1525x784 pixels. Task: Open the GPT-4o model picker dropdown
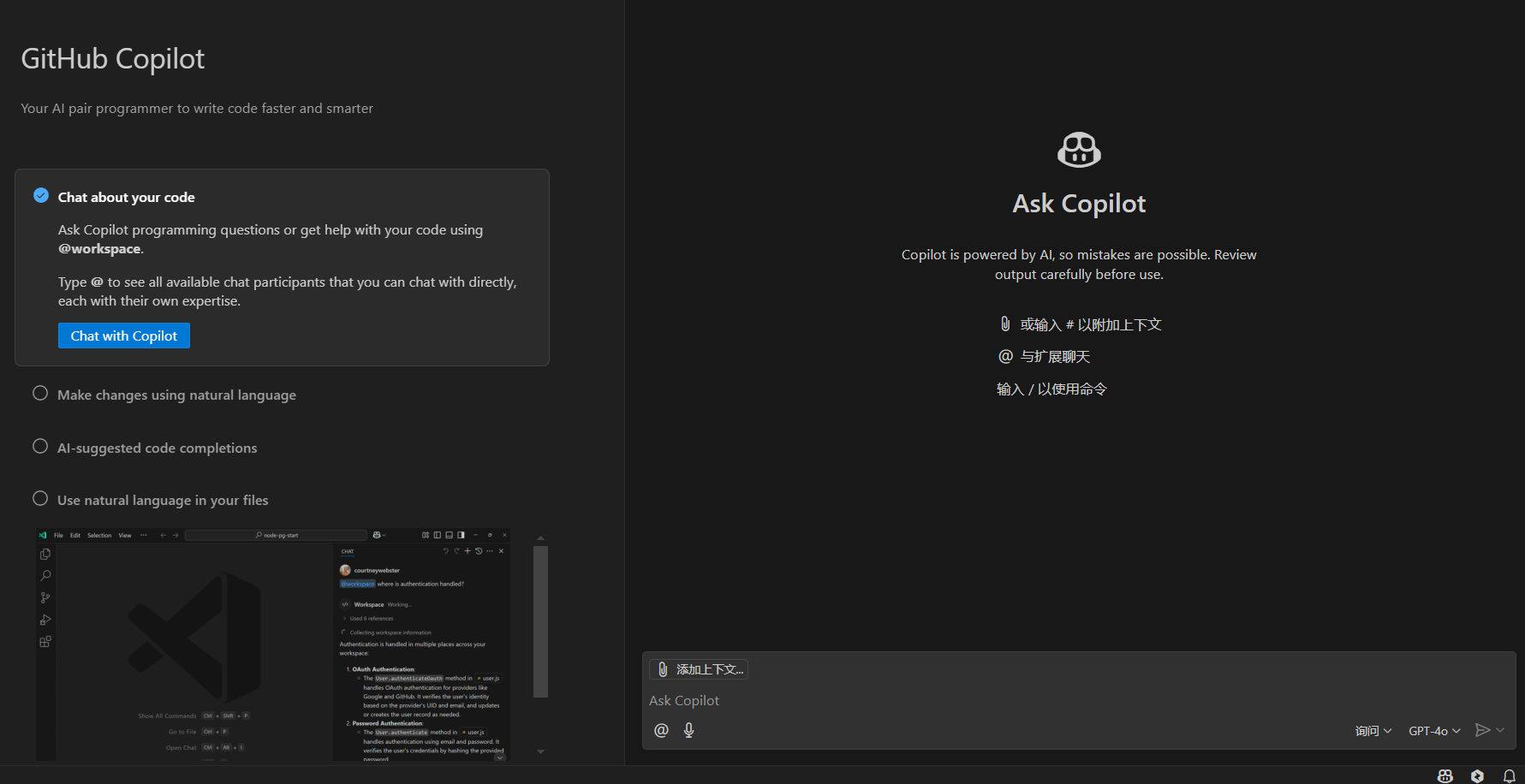point(1434,731)
